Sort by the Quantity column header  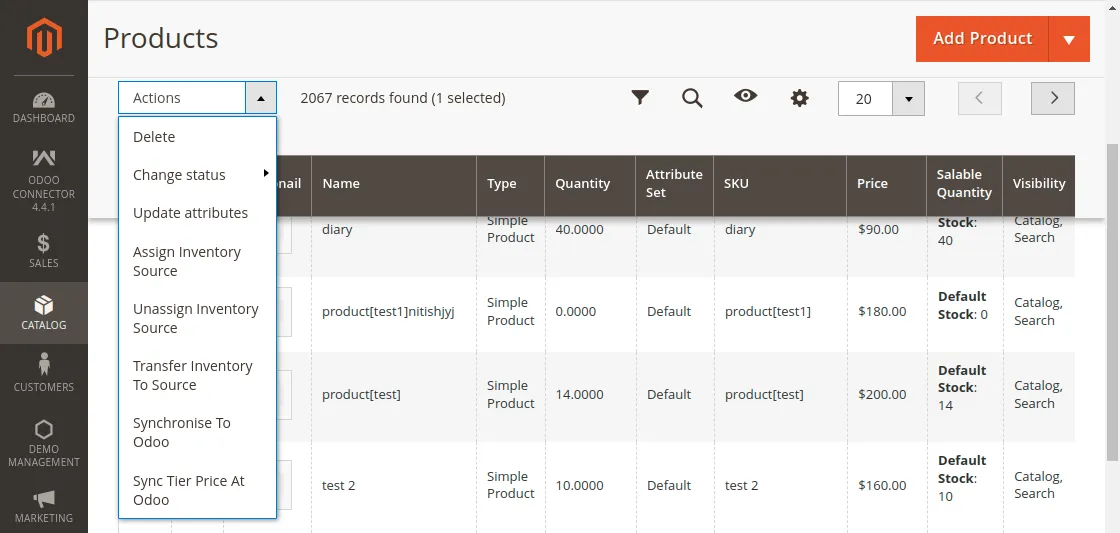tap(590, 184)
